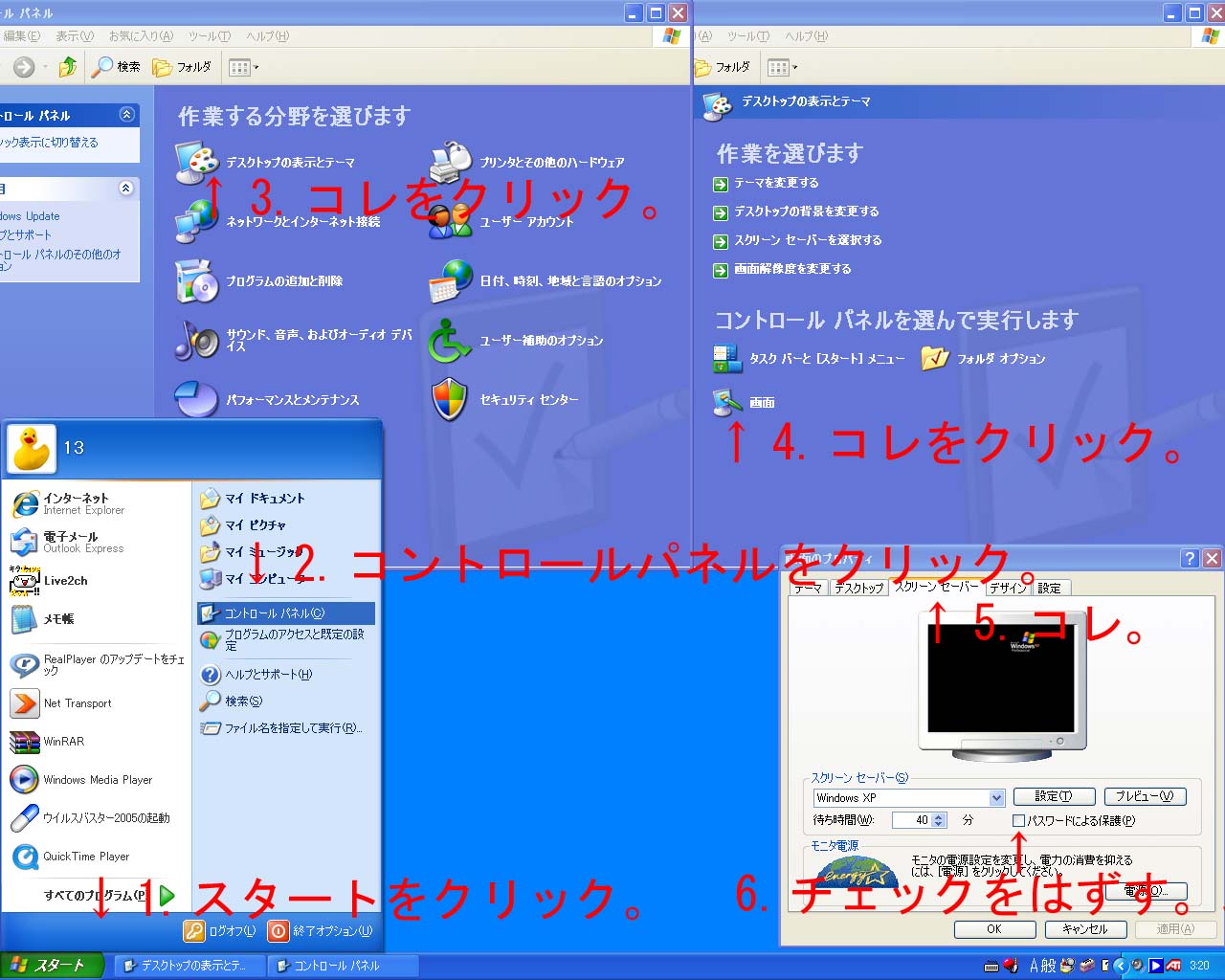Expand hidden system tray icons arrow
The height and width of the screenshot is (980, 1225).
click(1121, 966)
